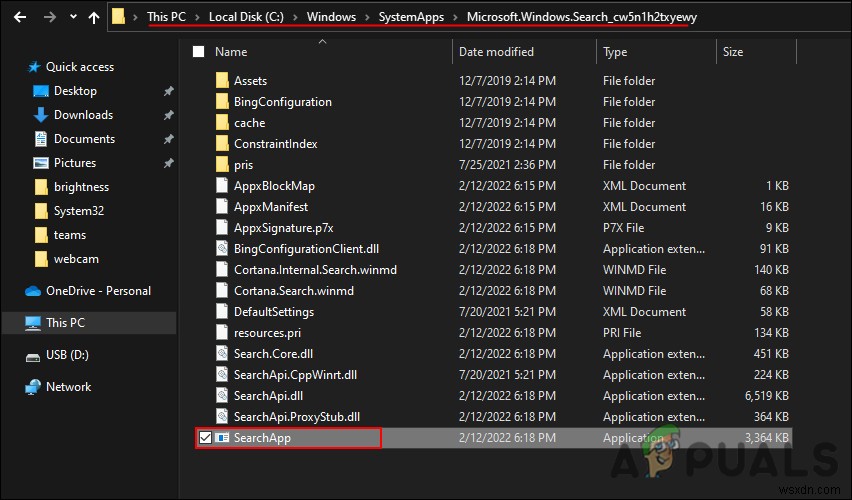The height and width of the screenshot is (500, 852).
Task: Select the DefaultSettings file
Action: click(x=274, y=311)
